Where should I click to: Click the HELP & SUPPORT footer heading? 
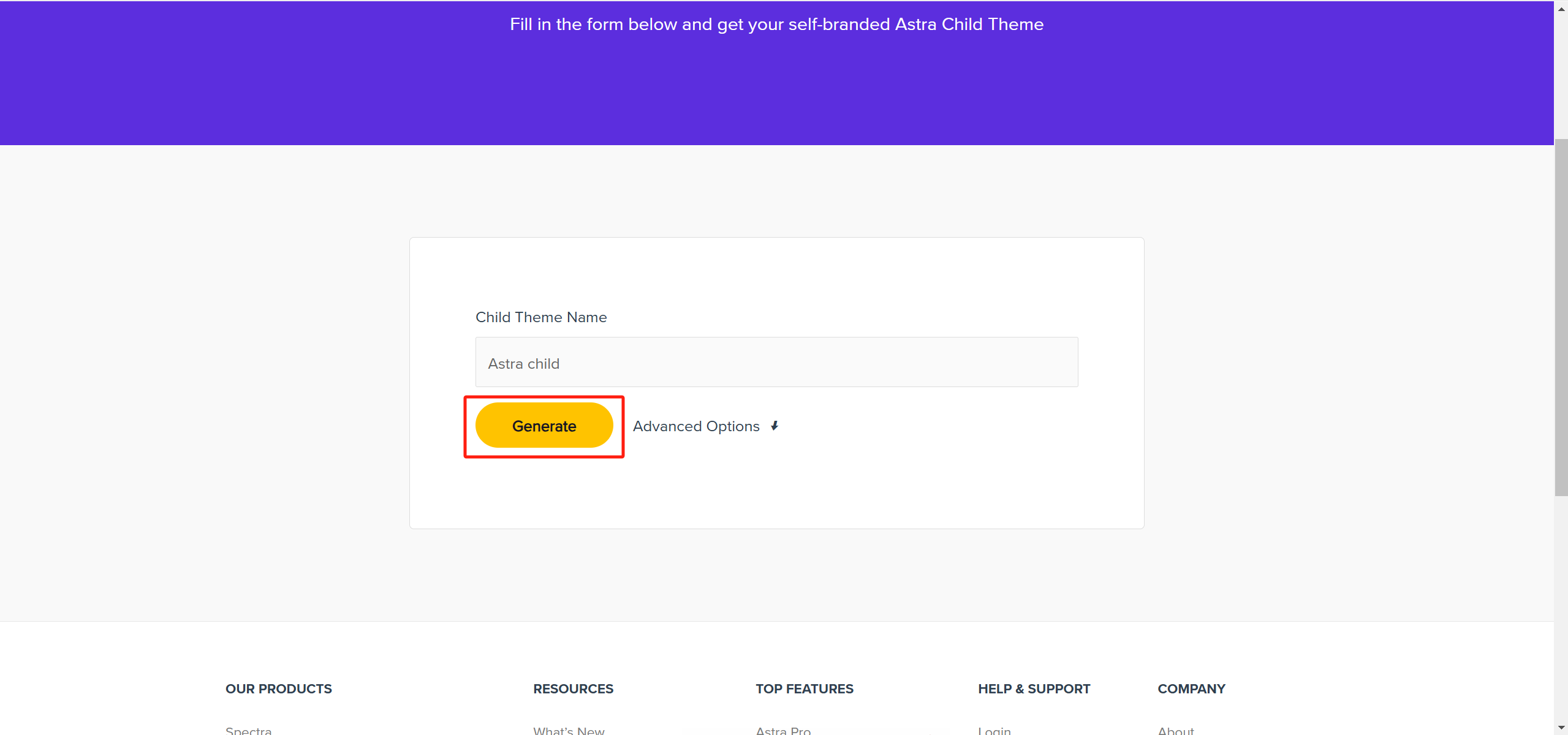click(x=1033, y=688)
